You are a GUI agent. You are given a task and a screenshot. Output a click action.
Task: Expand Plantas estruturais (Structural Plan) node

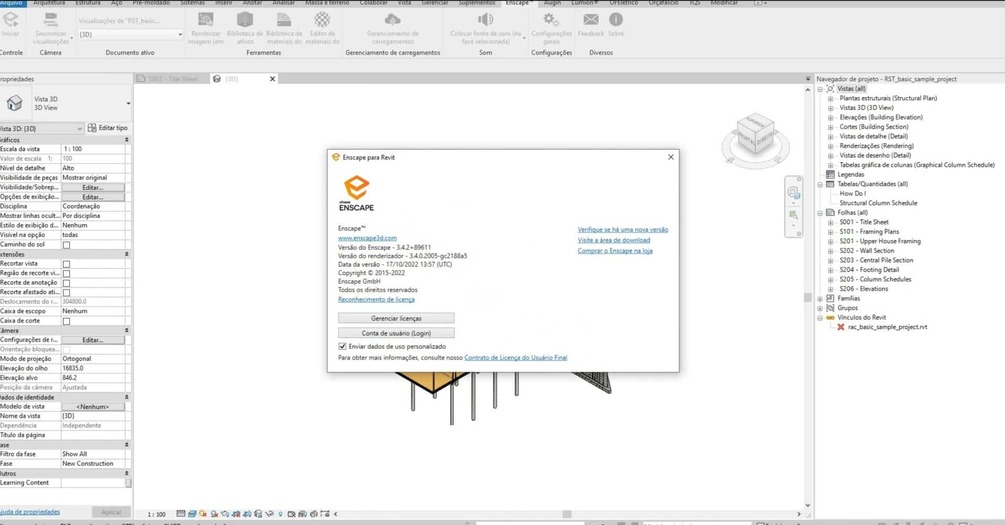click(830, 99)
